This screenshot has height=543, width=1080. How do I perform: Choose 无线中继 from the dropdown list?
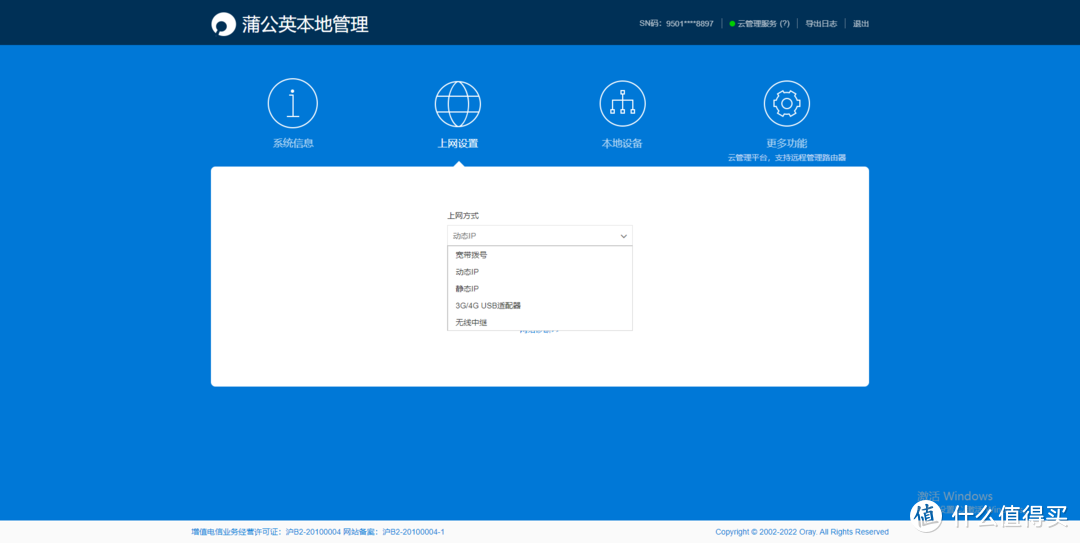click(539, 322)
